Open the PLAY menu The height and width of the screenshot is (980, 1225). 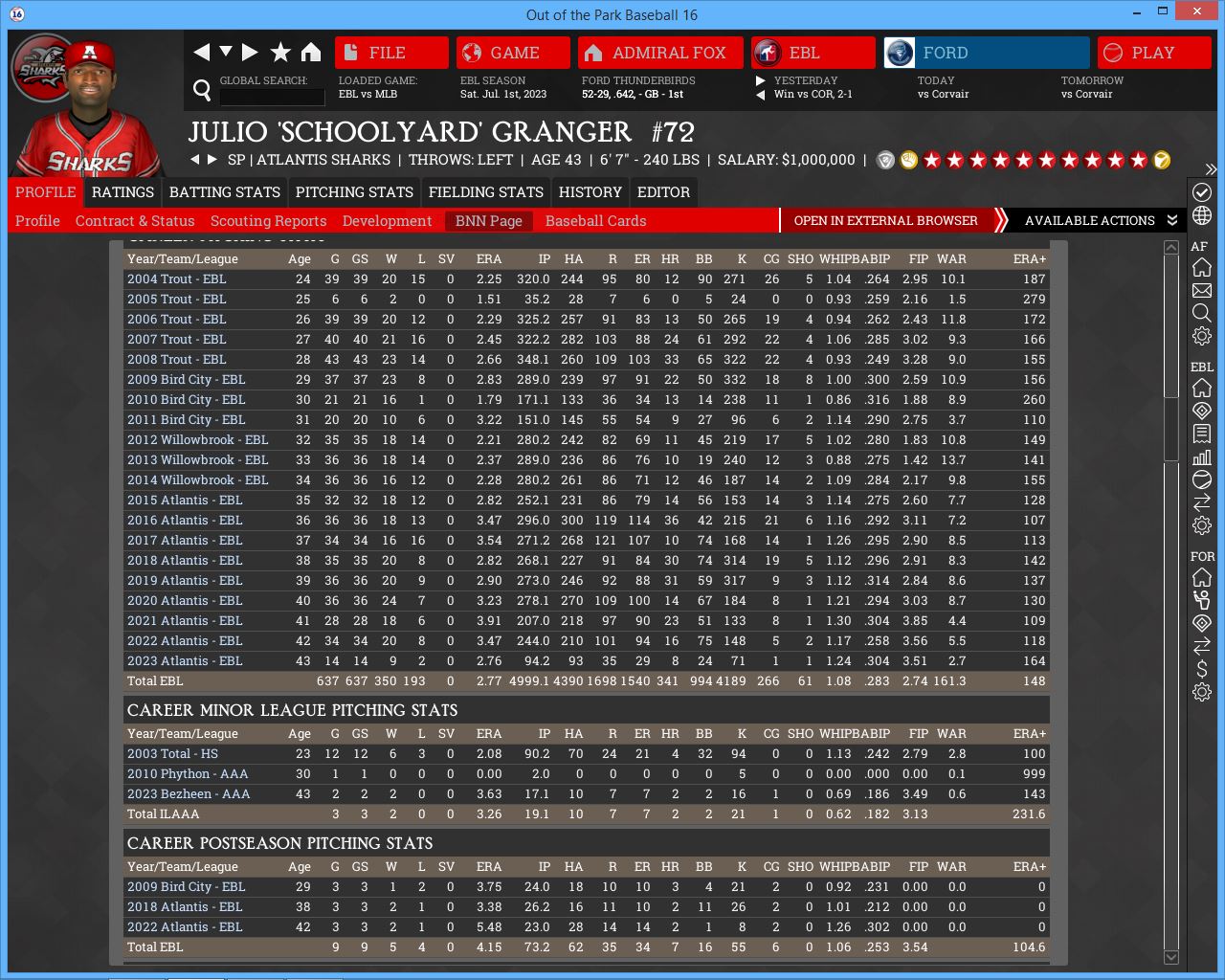pyautogui.click(x=1154, y=53)
